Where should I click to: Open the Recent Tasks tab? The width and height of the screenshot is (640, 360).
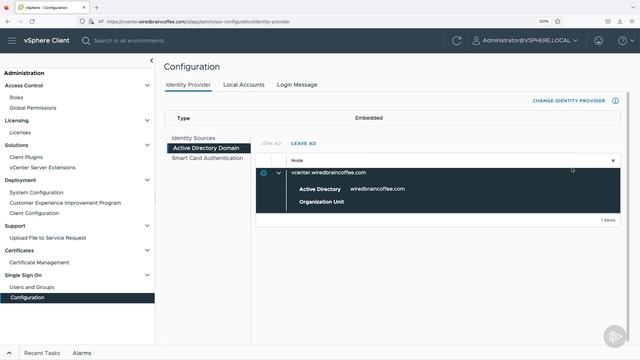(42, 353)
